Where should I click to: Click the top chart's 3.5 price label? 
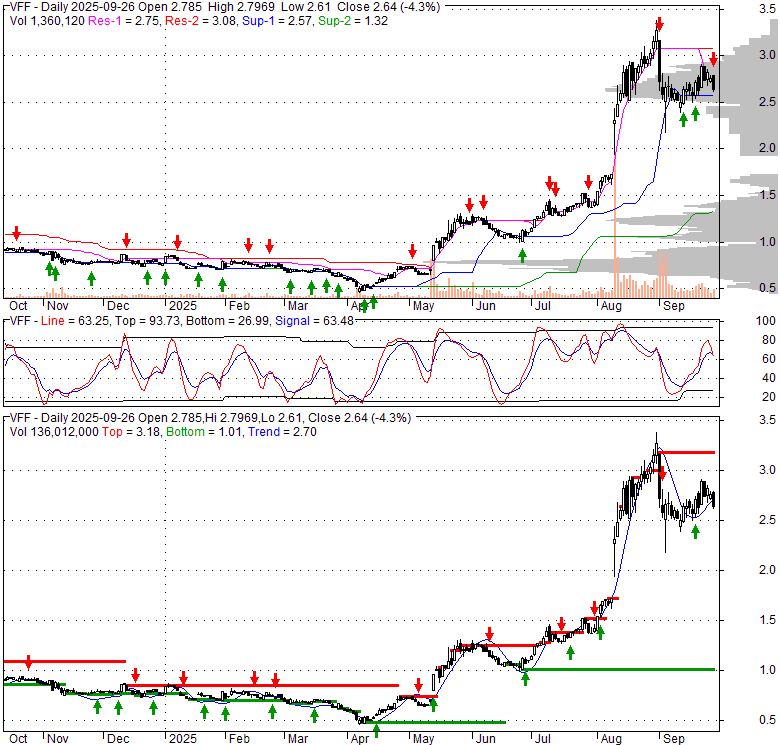tap(767, 8)
